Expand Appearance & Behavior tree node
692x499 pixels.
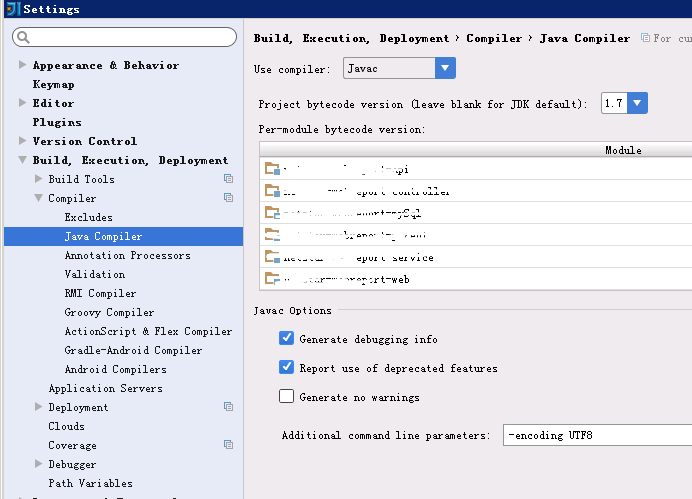tap(23, 65)
